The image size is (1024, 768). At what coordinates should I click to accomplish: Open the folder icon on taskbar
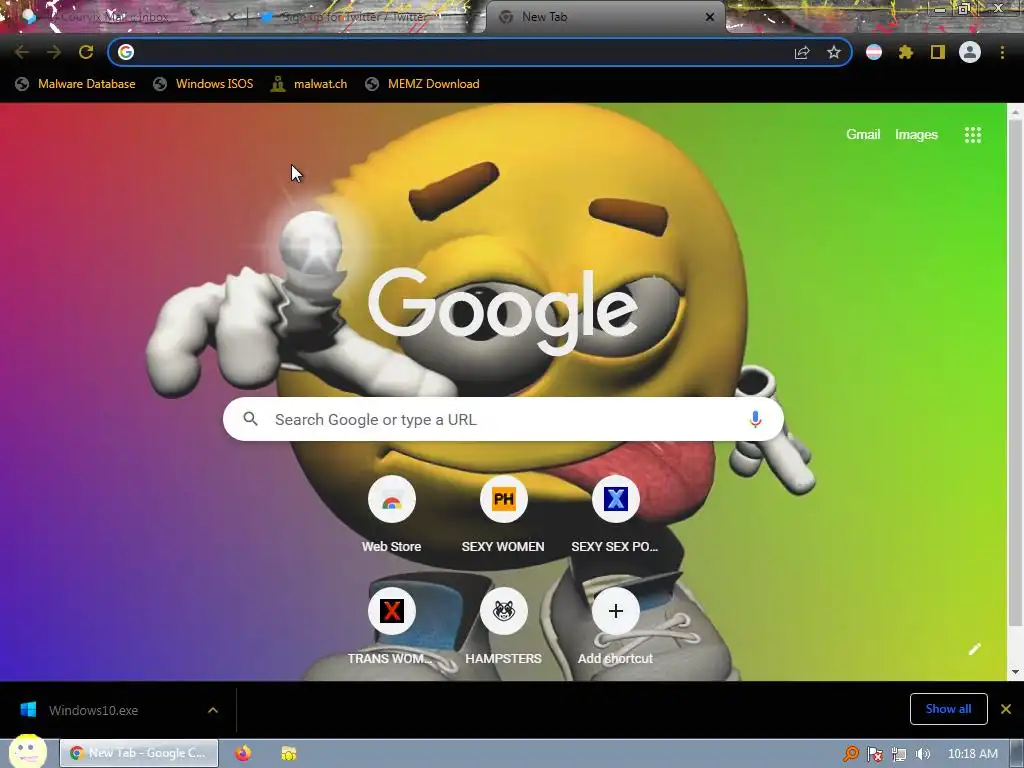(289, 753)
